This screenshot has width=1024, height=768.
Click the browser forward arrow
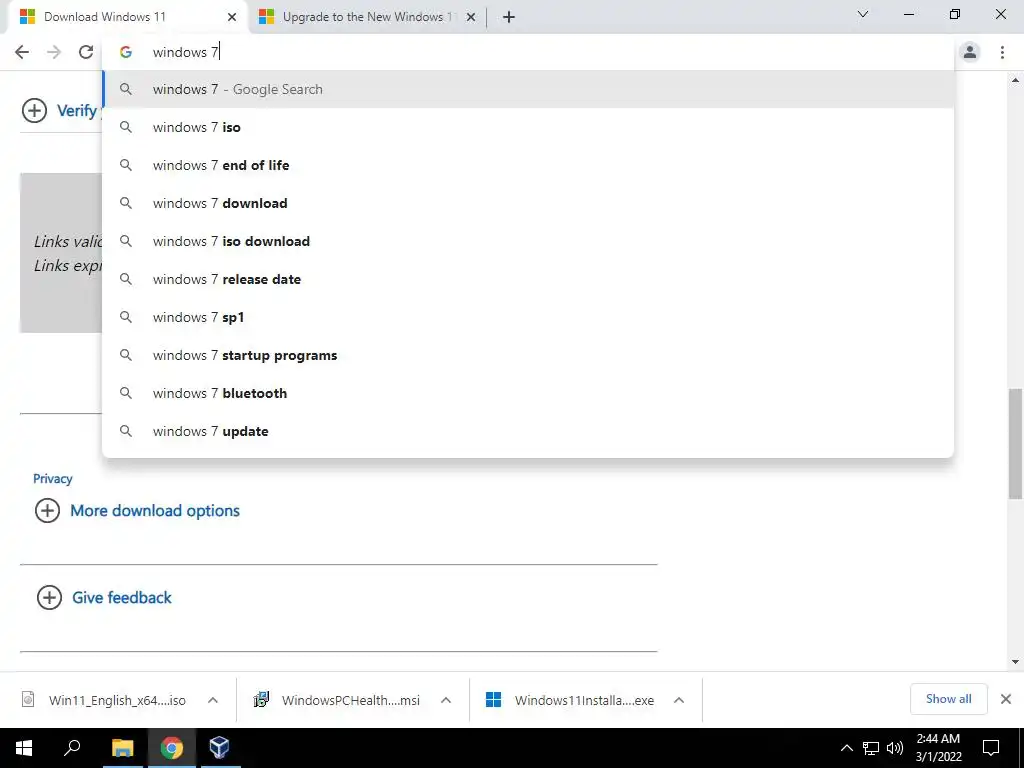click(x=54, y=52)
